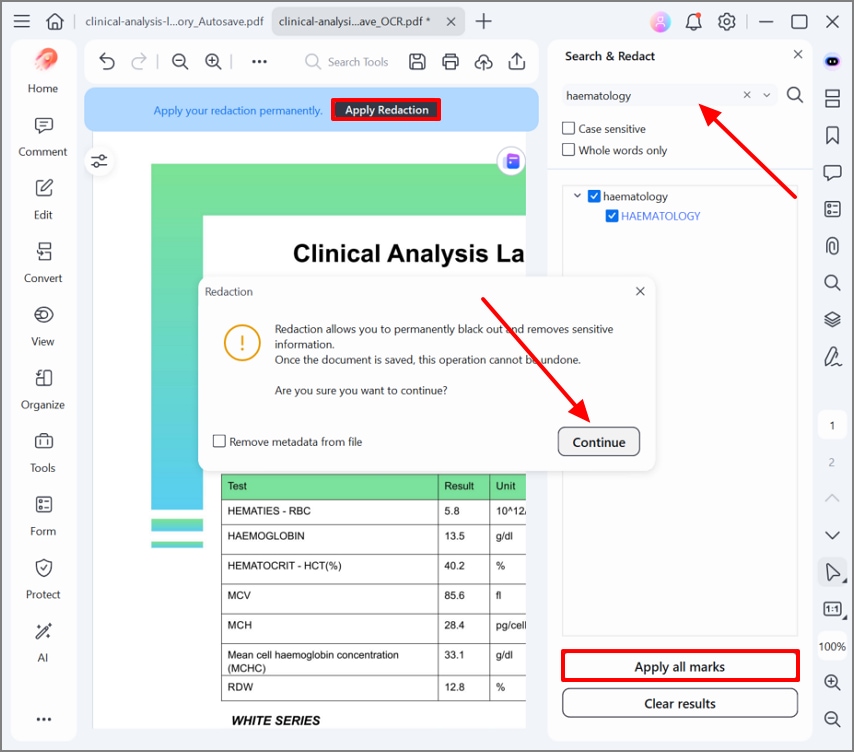This screenshot has width=854, height=752.
Task: Open the Comment tab
Action: 43,137
